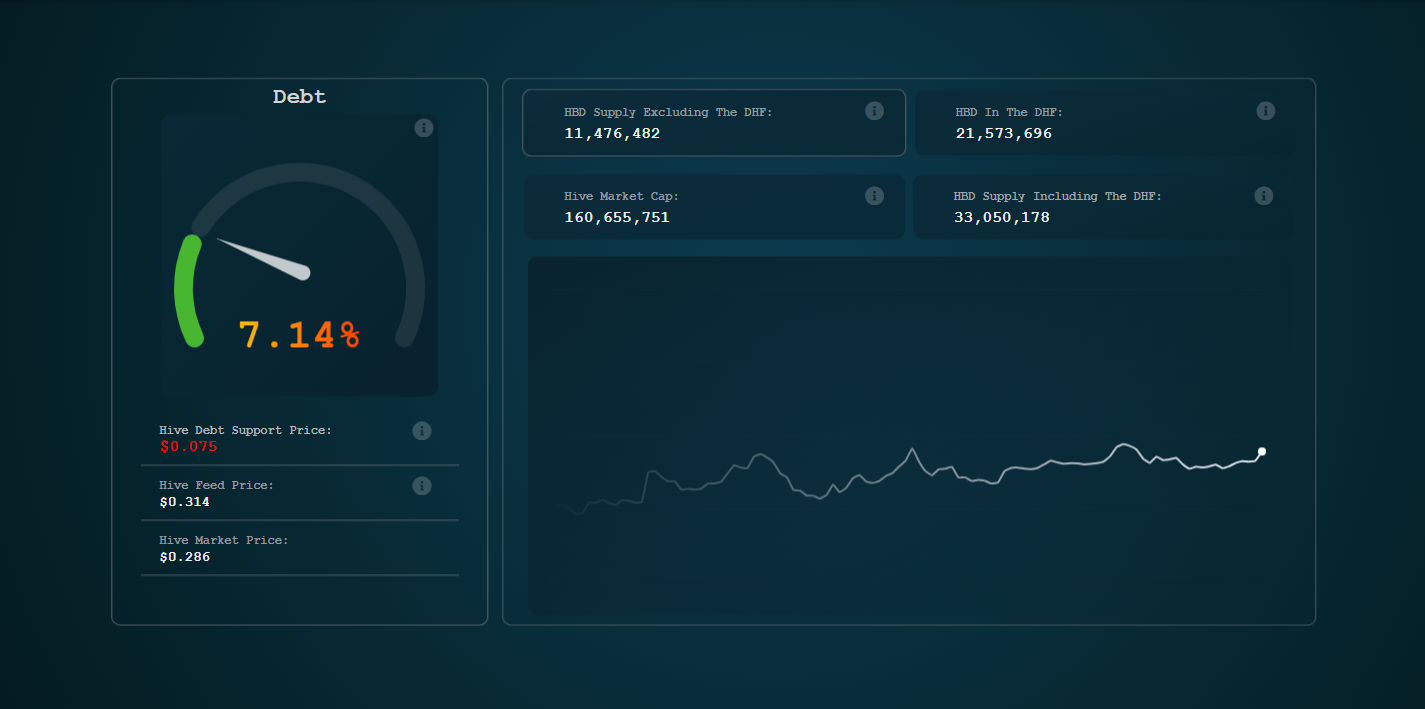This screenshot has width=1425, height=709.
Task: Click the Hive Market Price label
Action: coord(224,540)
